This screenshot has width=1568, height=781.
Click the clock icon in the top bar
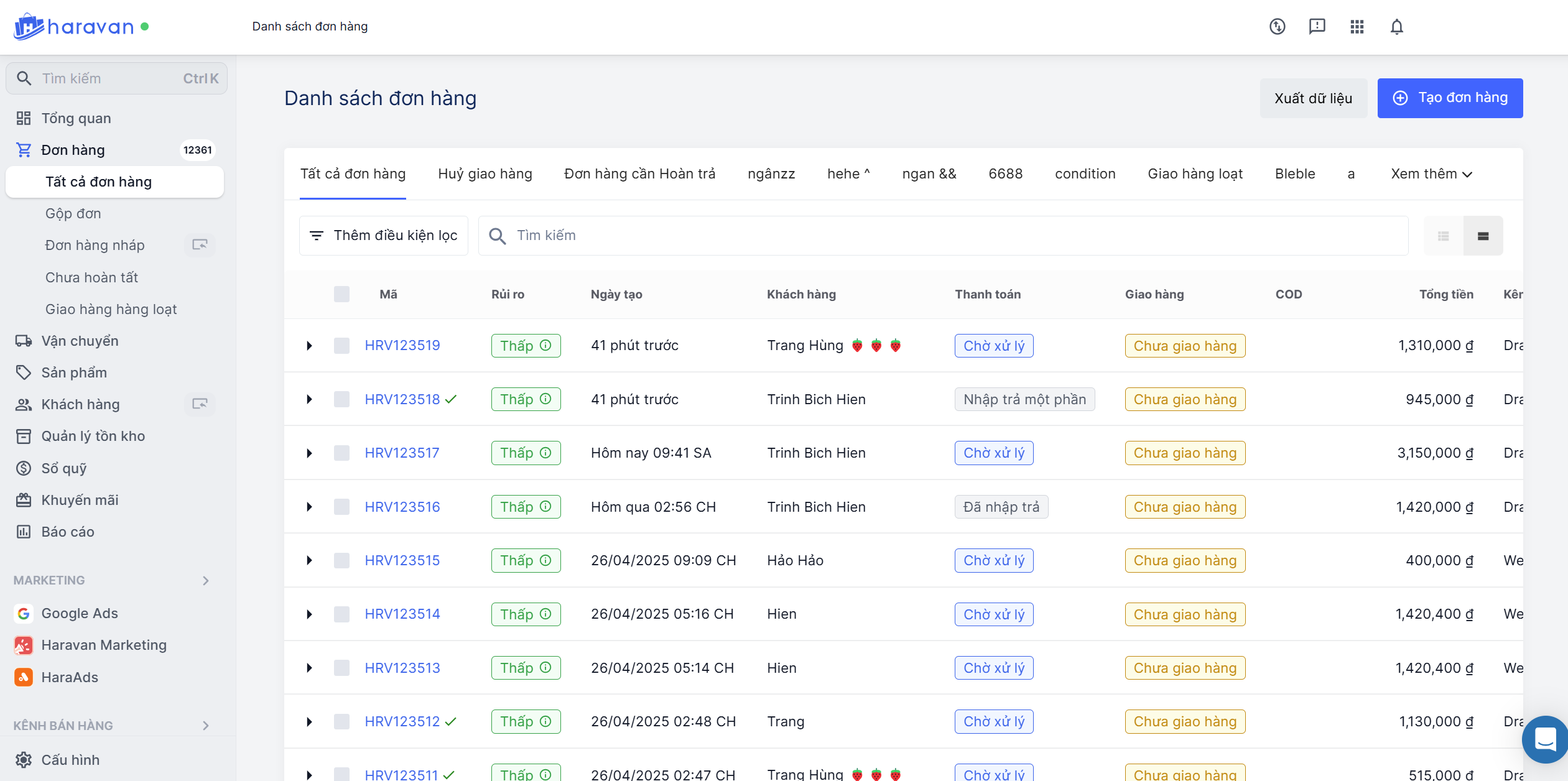1277,27
